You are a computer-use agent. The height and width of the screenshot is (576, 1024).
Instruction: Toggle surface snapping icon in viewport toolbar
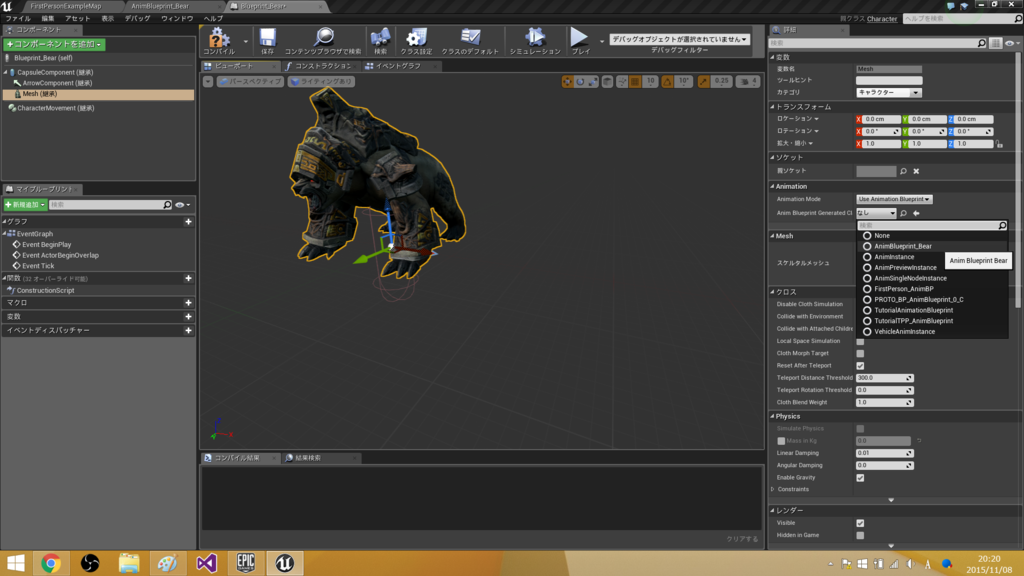click(x=622, y=82)
